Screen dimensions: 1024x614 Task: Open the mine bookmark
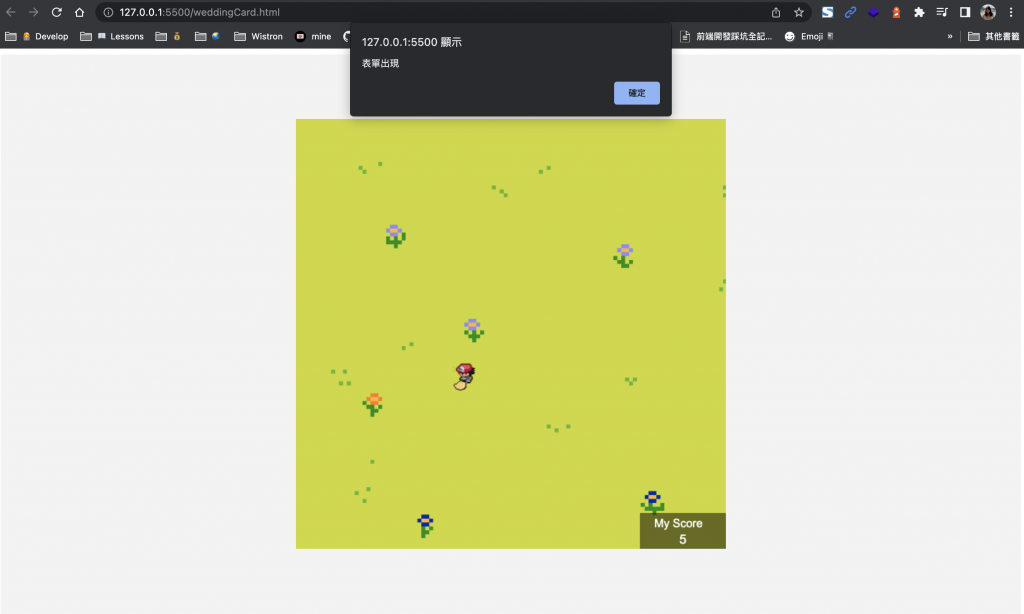[x=313, y=37]
